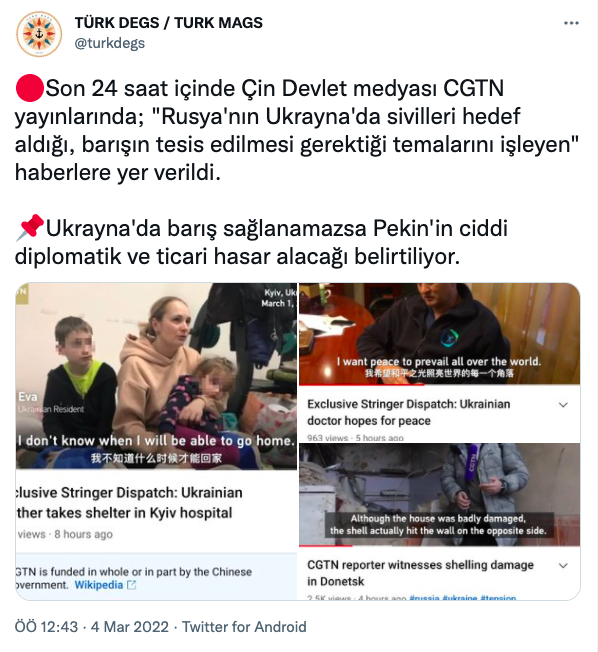Viewport: 598px width, 652px height.
Task: Open the Wikipedia link about CGTN funding
Action: pos(99,585)
